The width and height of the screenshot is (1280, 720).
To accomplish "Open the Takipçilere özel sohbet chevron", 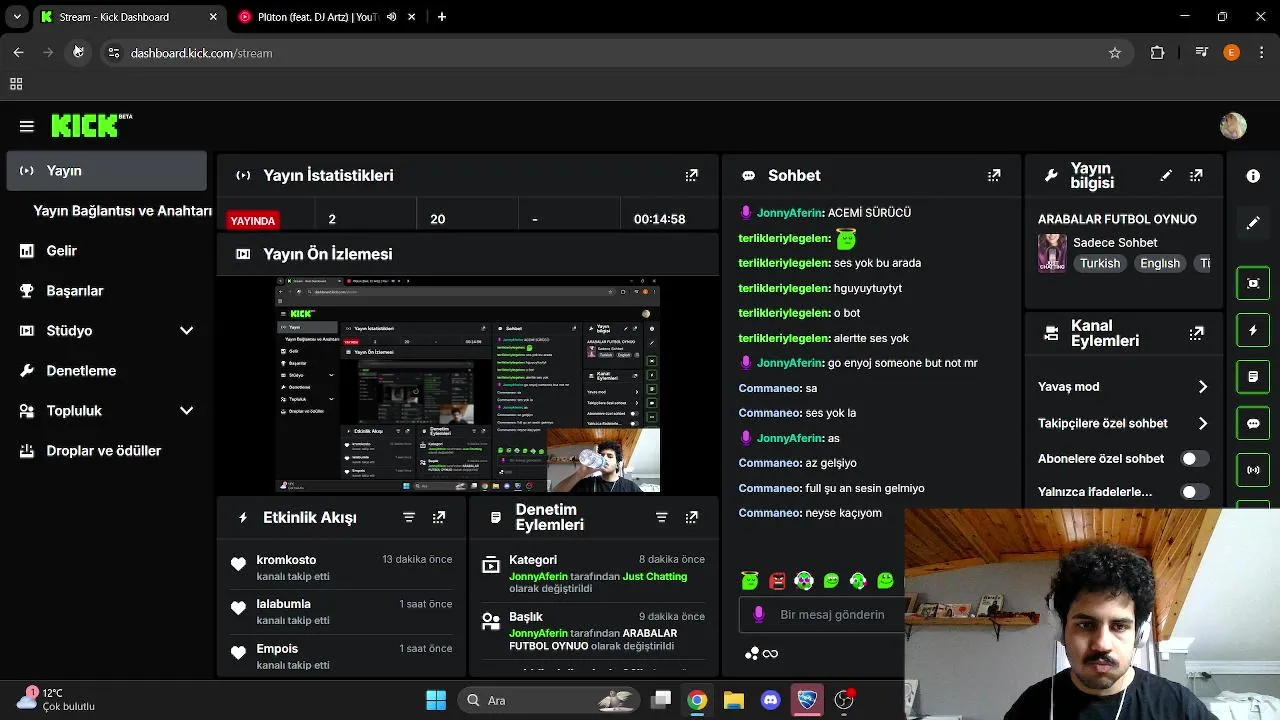I will pos(1203,423).
